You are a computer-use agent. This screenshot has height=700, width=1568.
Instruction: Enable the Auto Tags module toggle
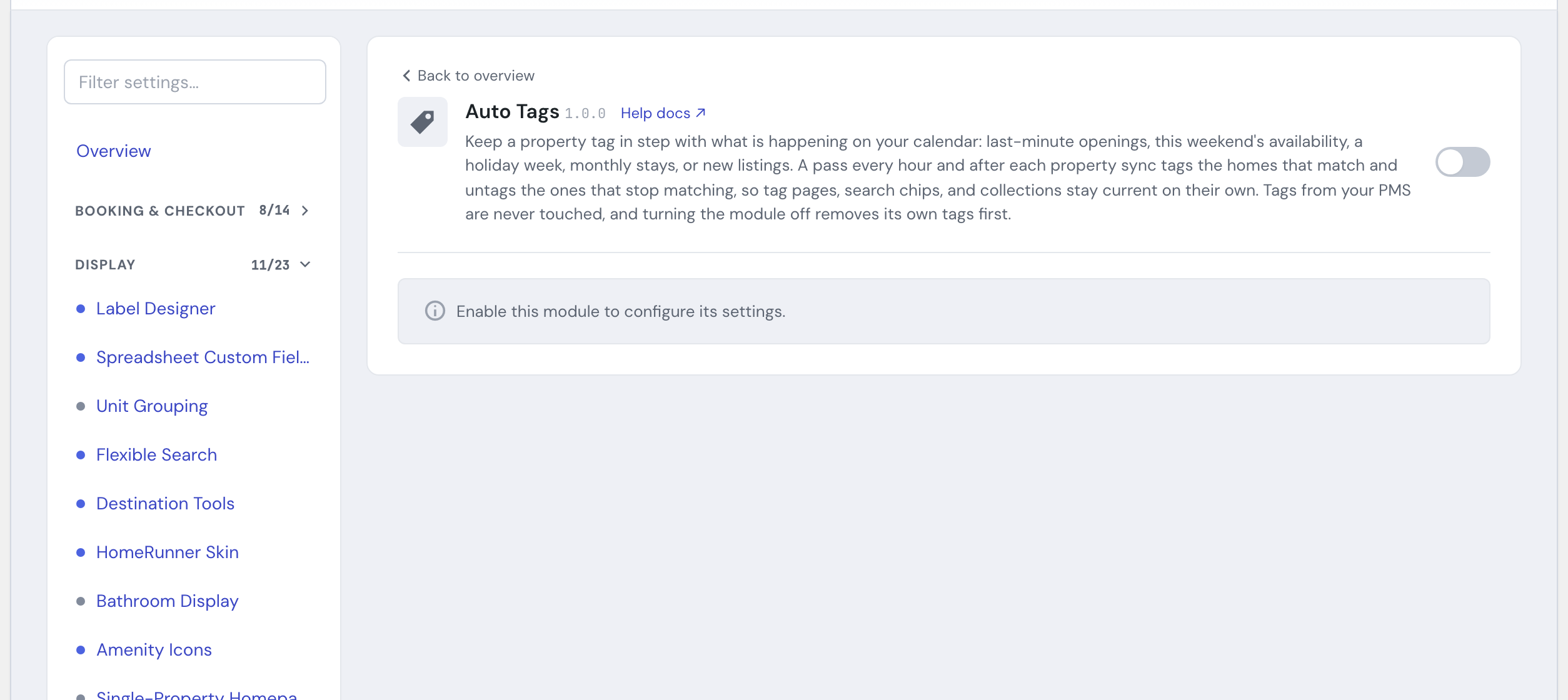(x=1462, y=162)
